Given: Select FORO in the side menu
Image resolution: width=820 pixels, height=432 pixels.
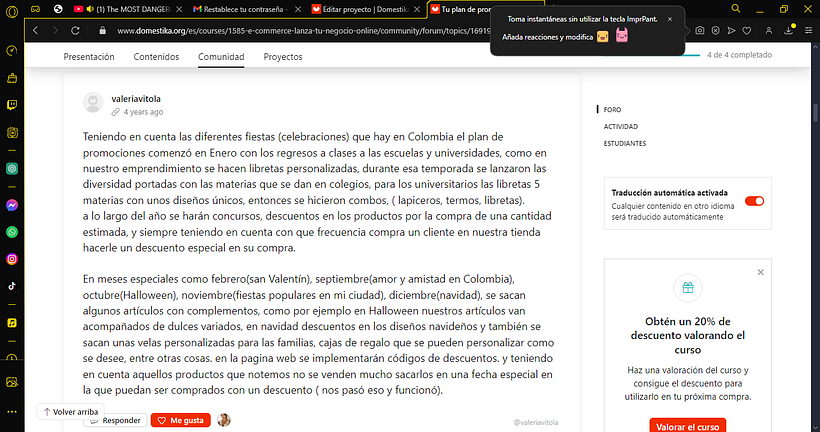Looking at the screenshot, I should click(612, 110).
